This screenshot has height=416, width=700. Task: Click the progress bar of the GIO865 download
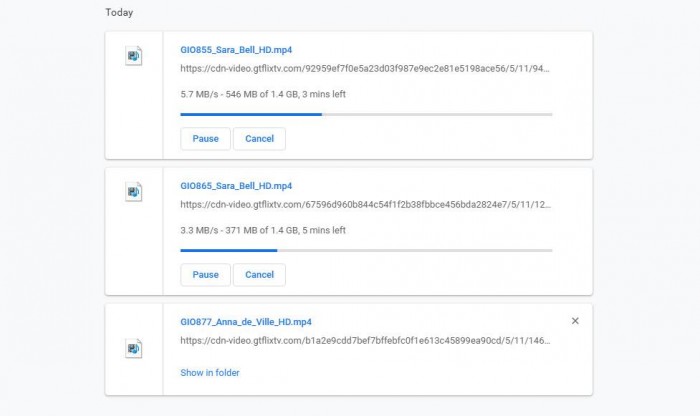(x=367, y=251)
